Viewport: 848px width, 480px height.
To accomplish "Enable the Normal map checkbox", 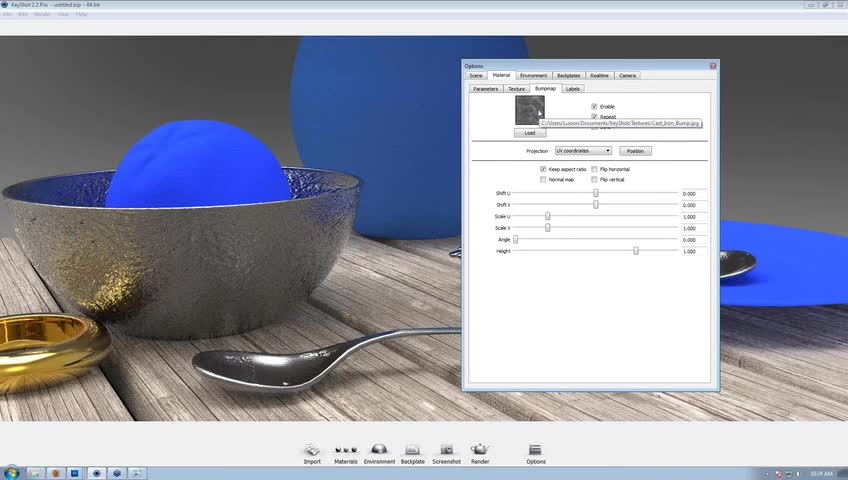I will [543, 179].
